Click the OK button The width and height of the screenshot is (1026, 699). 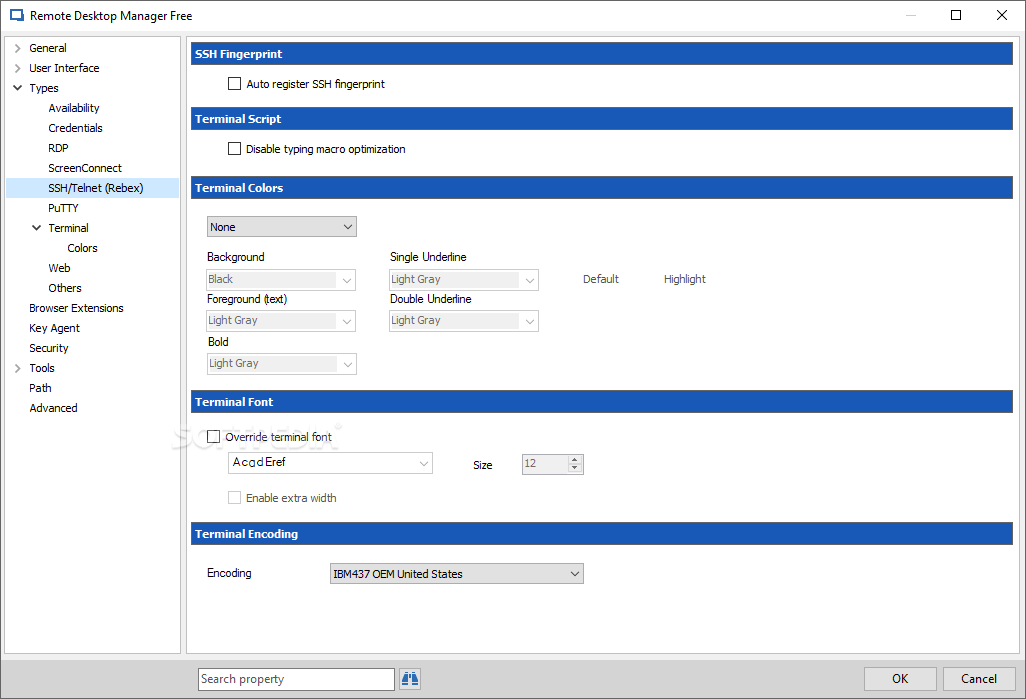(900, 679)
